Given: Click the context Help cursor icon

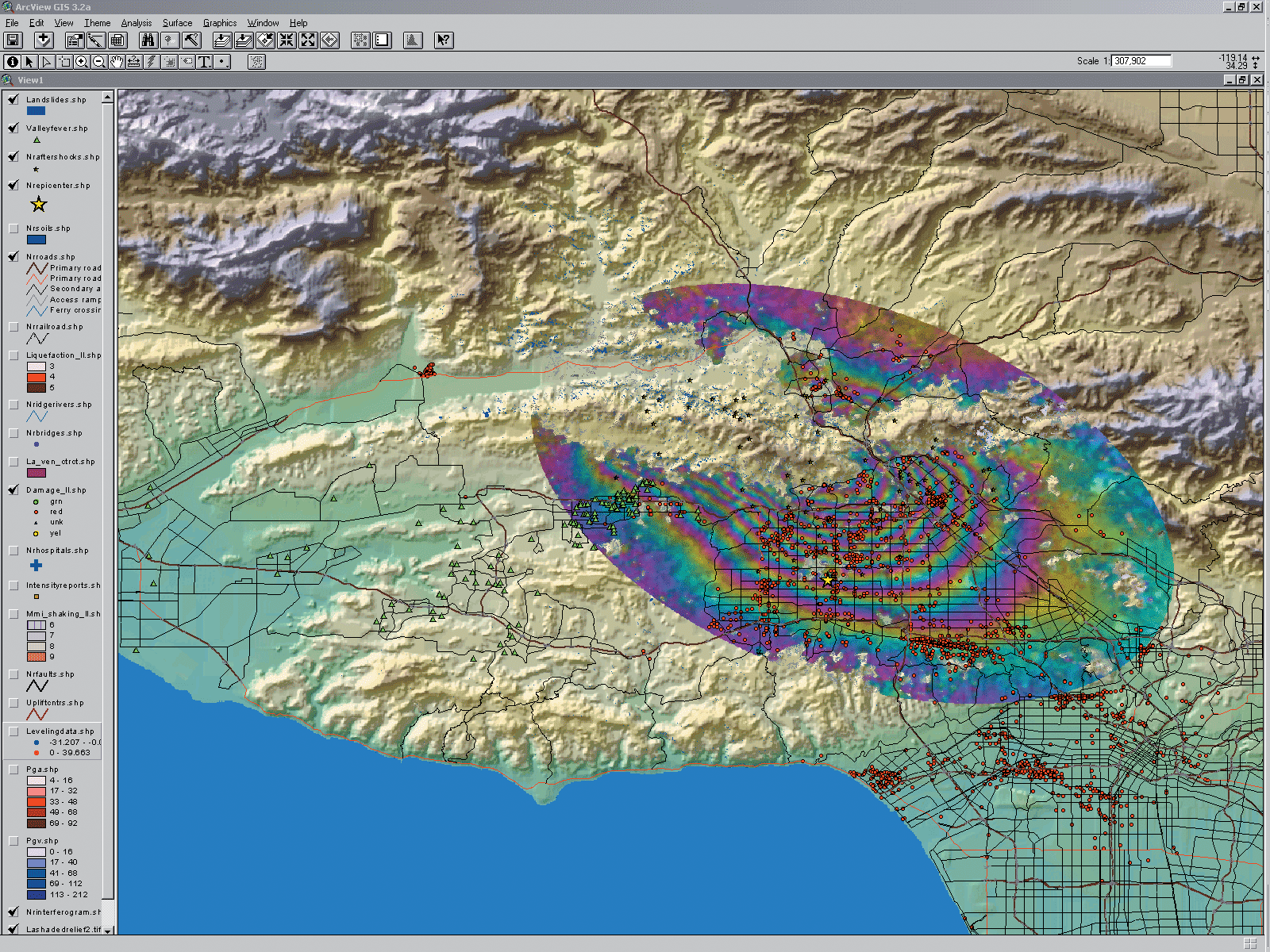Looking at the screenshot, I should tap(444, 40).
